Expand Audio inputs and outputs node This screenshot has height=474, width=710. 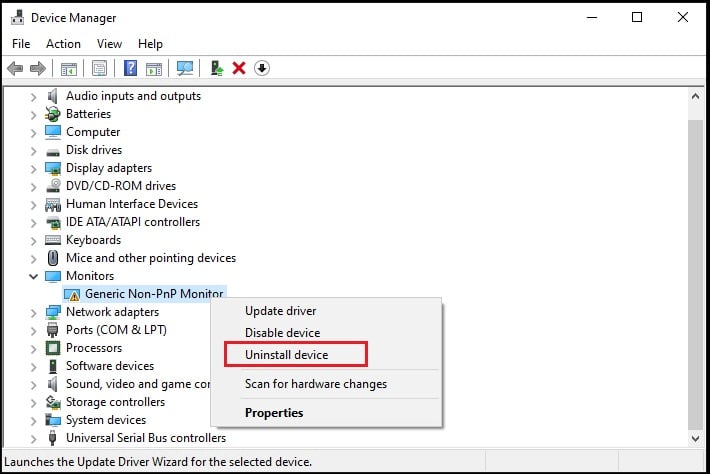pyautogui.click(x=33, y=96)
